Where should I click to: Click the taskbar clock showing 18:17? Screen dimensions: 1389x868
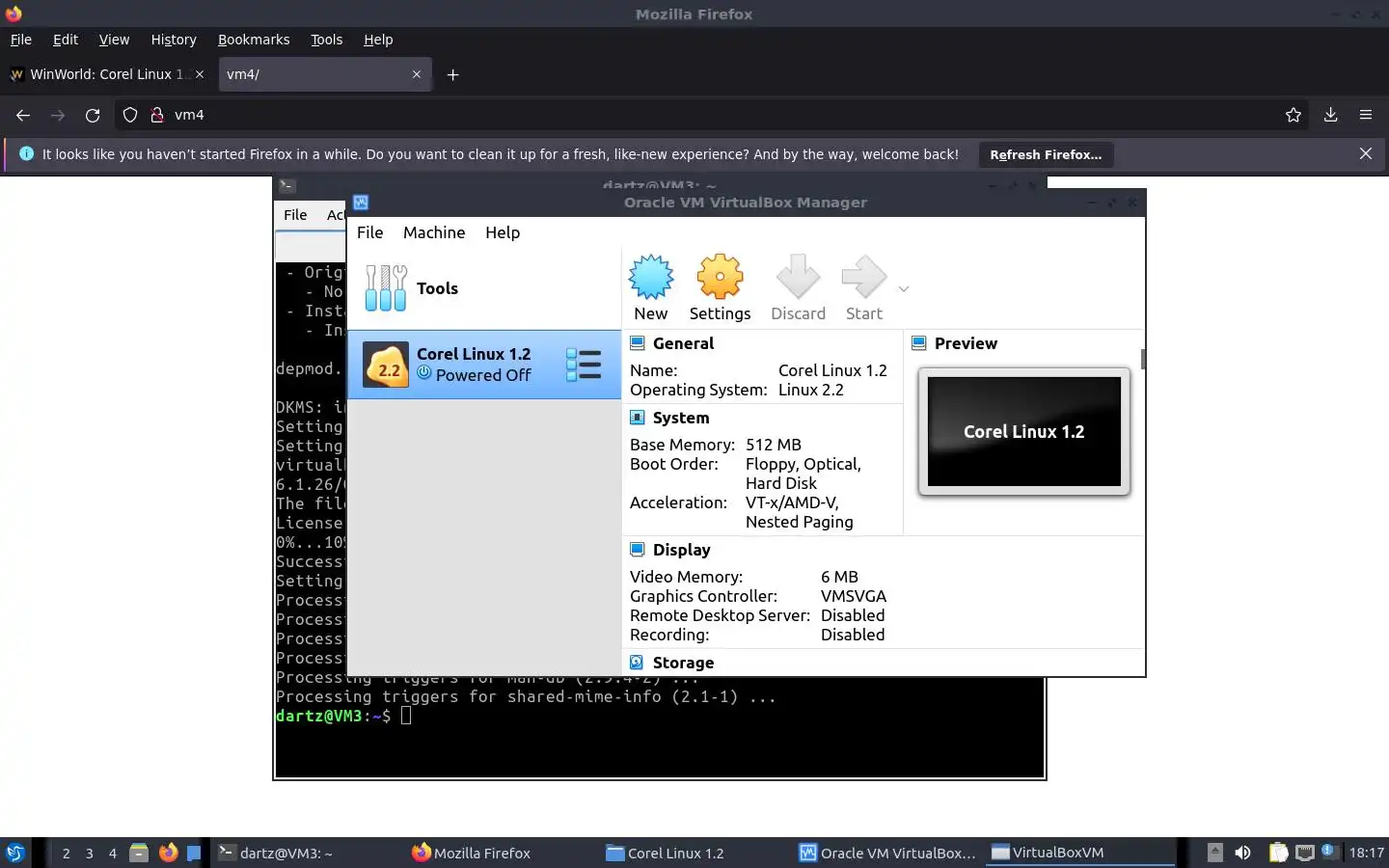1366,853
